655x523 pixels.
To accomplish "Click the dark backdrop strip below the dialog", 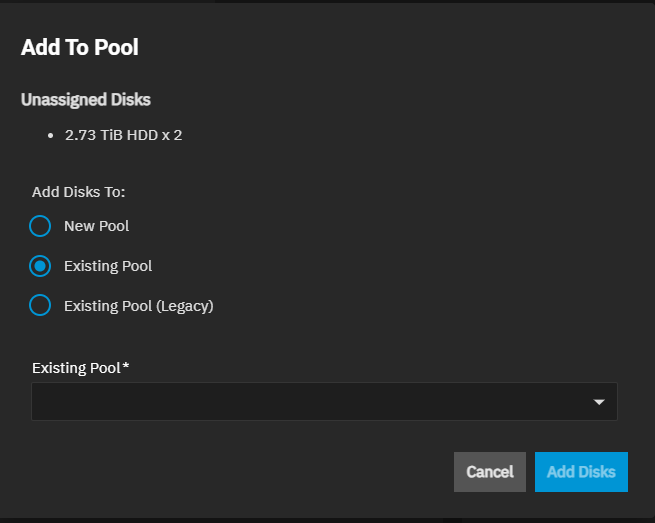I will (327, 520).
